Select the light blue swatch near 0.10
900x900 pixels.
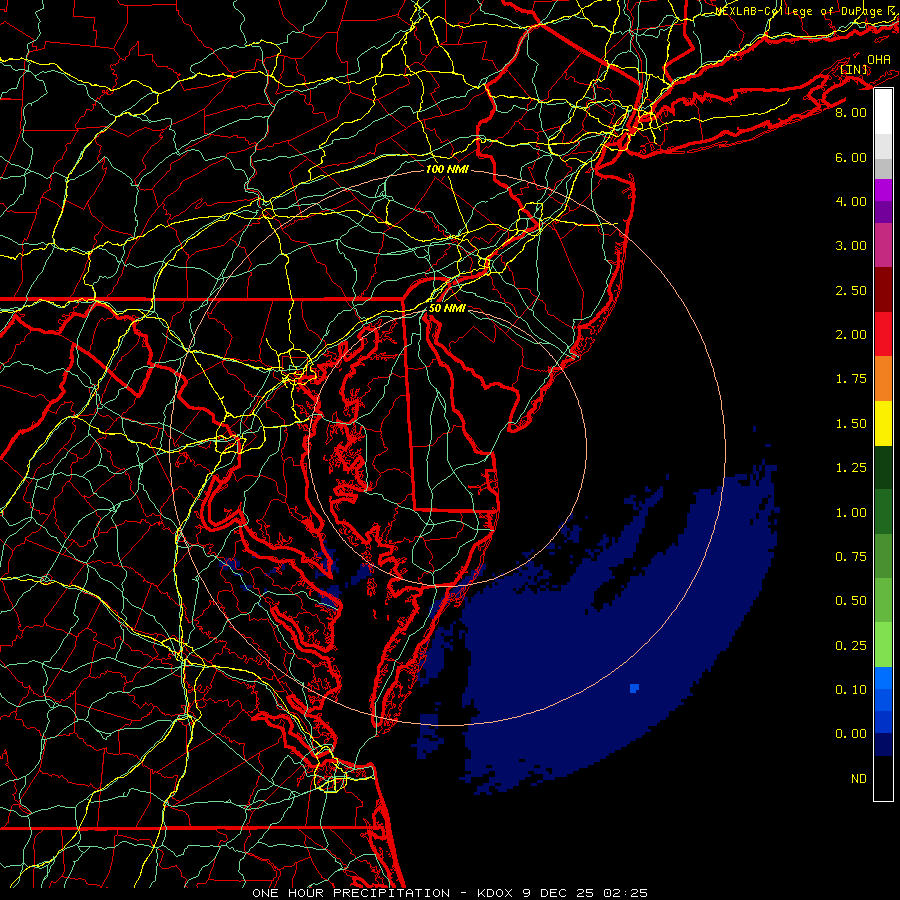pyautogui.click(x=883, y=678)
